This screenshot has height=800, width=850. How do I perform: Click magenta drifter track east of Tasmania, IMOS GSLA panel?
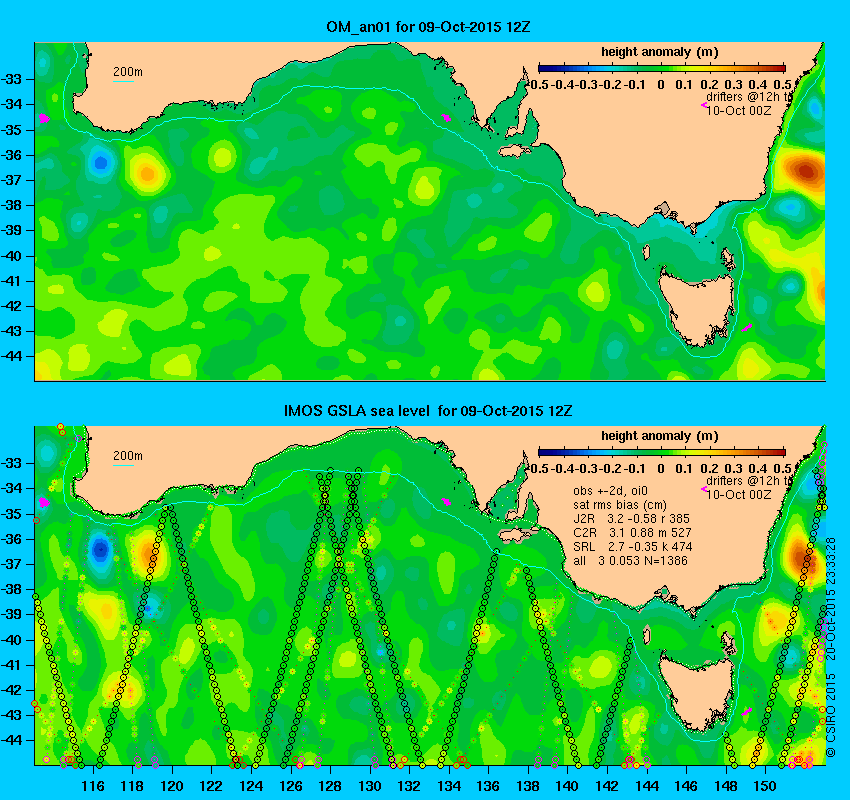coord(746,711)
